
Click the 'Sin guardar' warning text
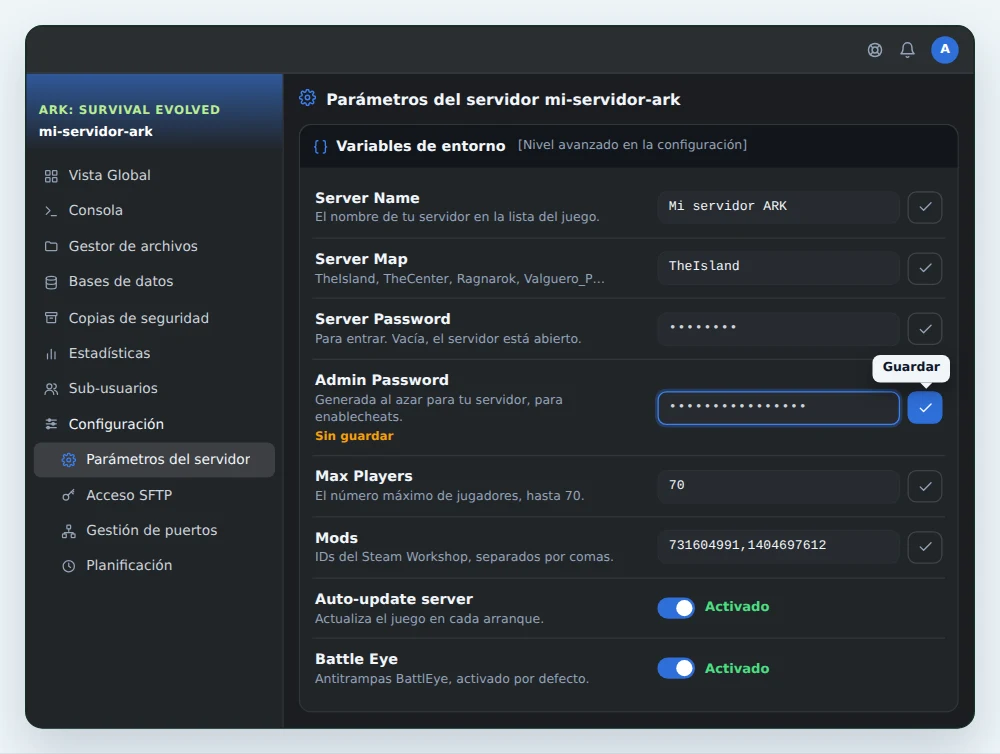click(354, 436)
